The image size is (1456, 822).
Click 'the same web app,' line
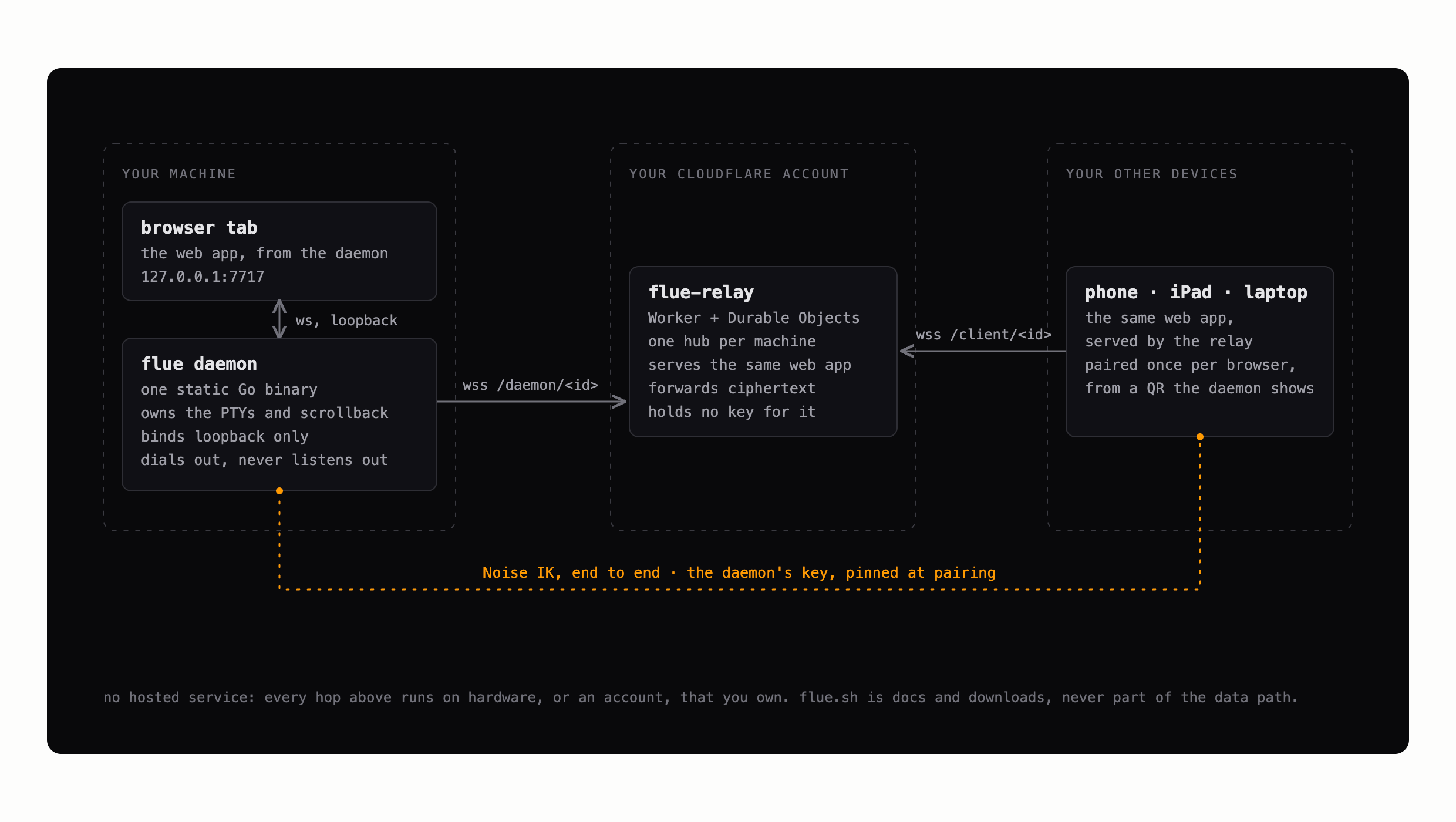tap(1159, 318)
